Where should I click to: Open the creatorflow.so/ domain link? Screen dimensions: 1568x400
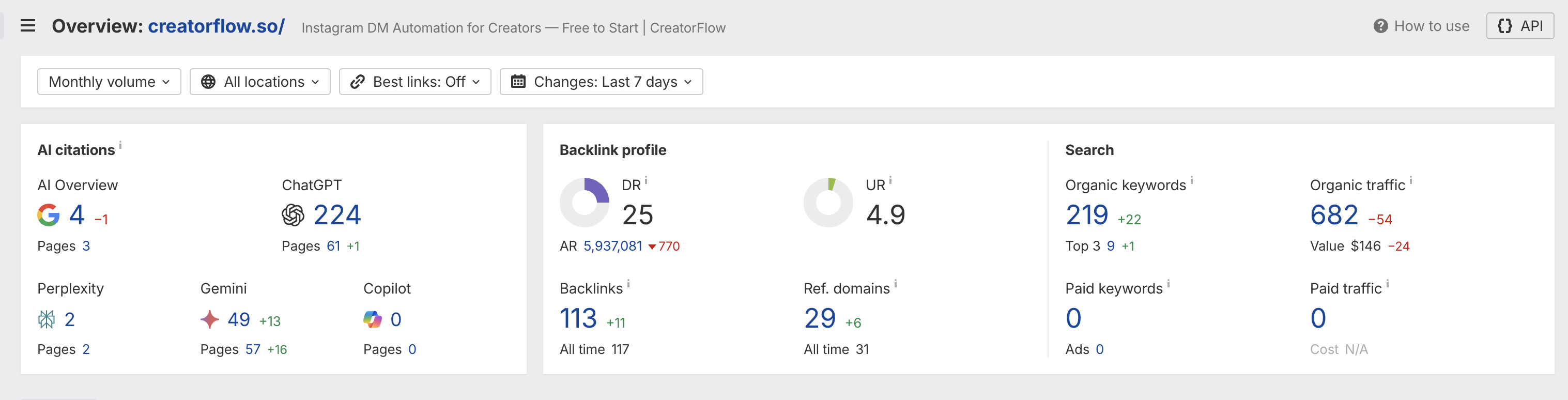click(x=216, y=26)
